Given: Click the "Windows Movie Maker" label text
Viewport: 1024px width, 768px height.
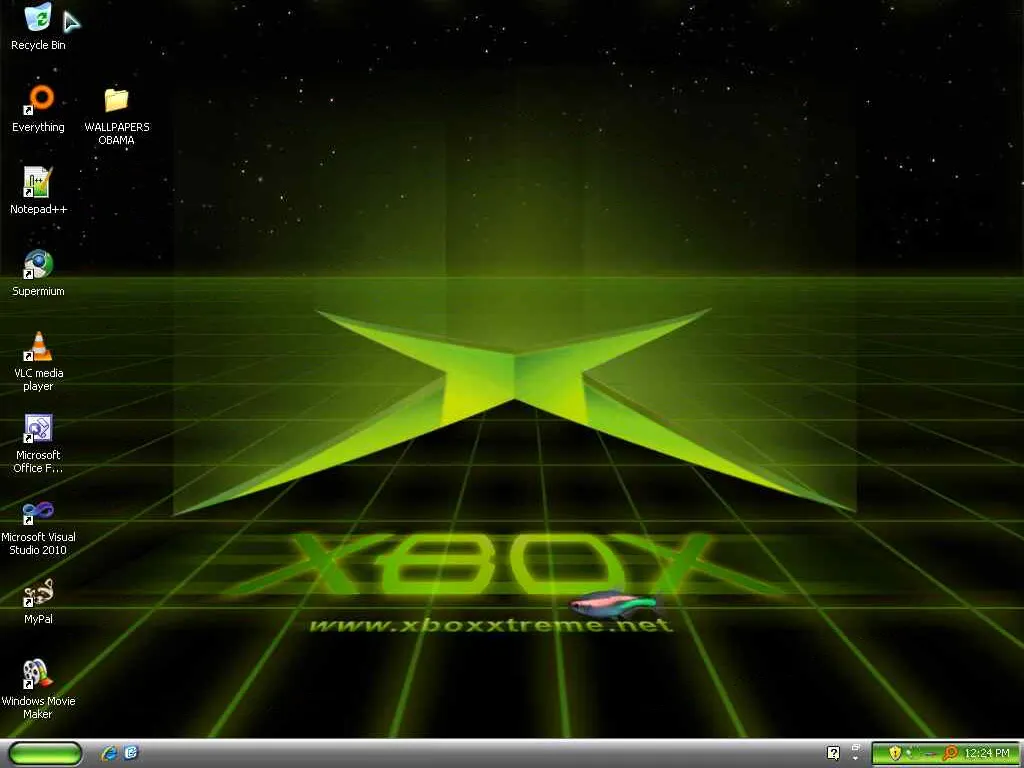Looking at the screenshot, I should click(x=38, y=707).
